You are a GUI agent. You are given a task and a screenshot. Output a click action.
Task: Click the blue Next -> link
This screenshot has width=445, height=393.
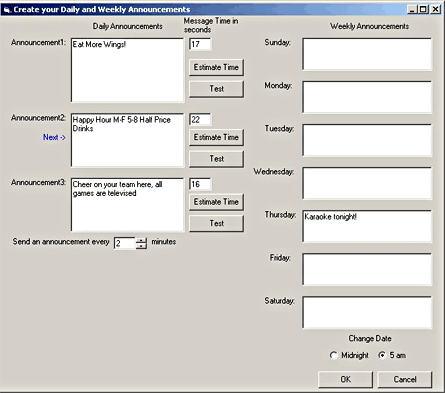(54, 137)
